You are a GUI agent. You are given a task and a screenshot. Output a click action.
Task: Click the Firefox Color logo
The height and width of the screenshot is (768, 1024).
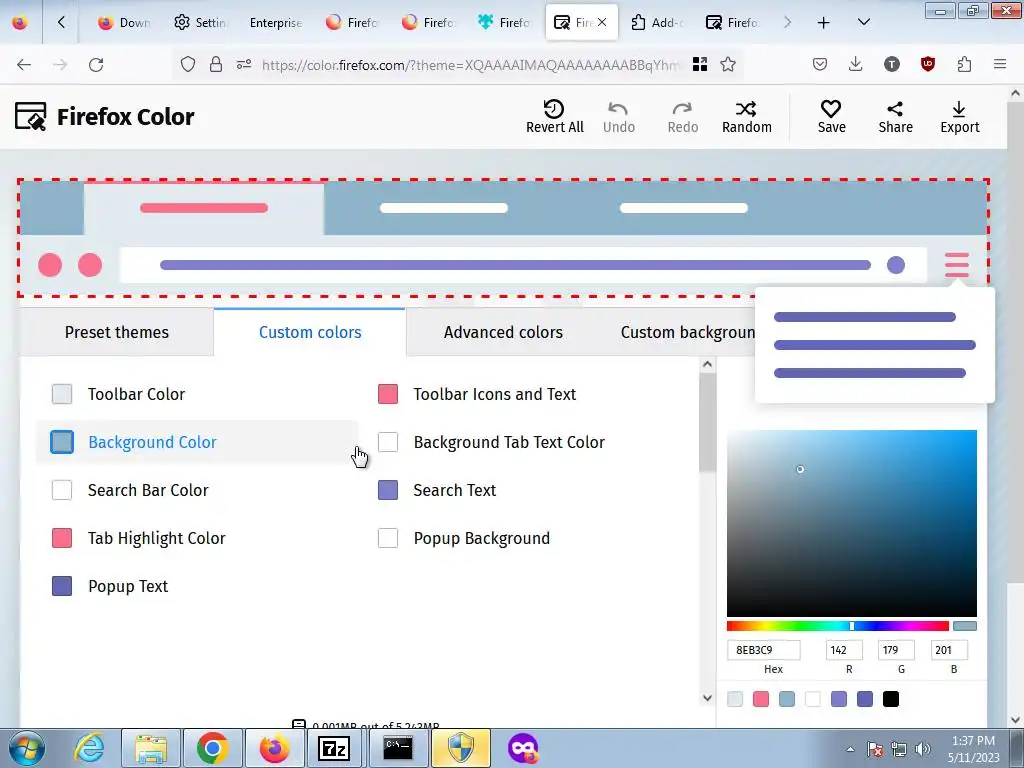[x=104, y=117]
